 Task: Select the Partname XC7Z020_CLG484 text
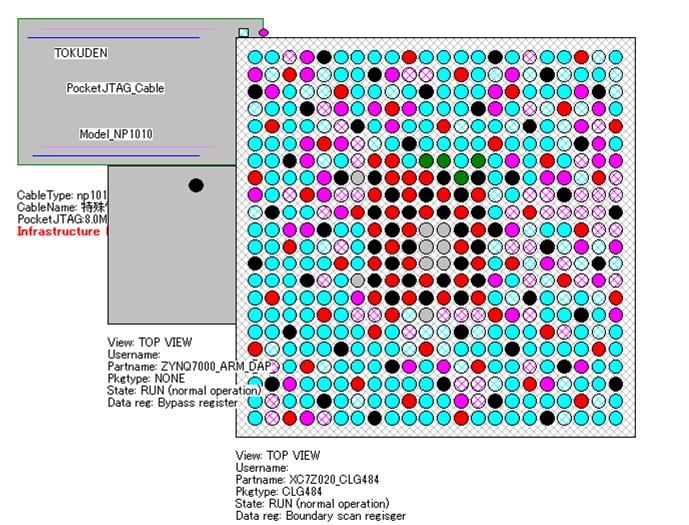[309, 480]
